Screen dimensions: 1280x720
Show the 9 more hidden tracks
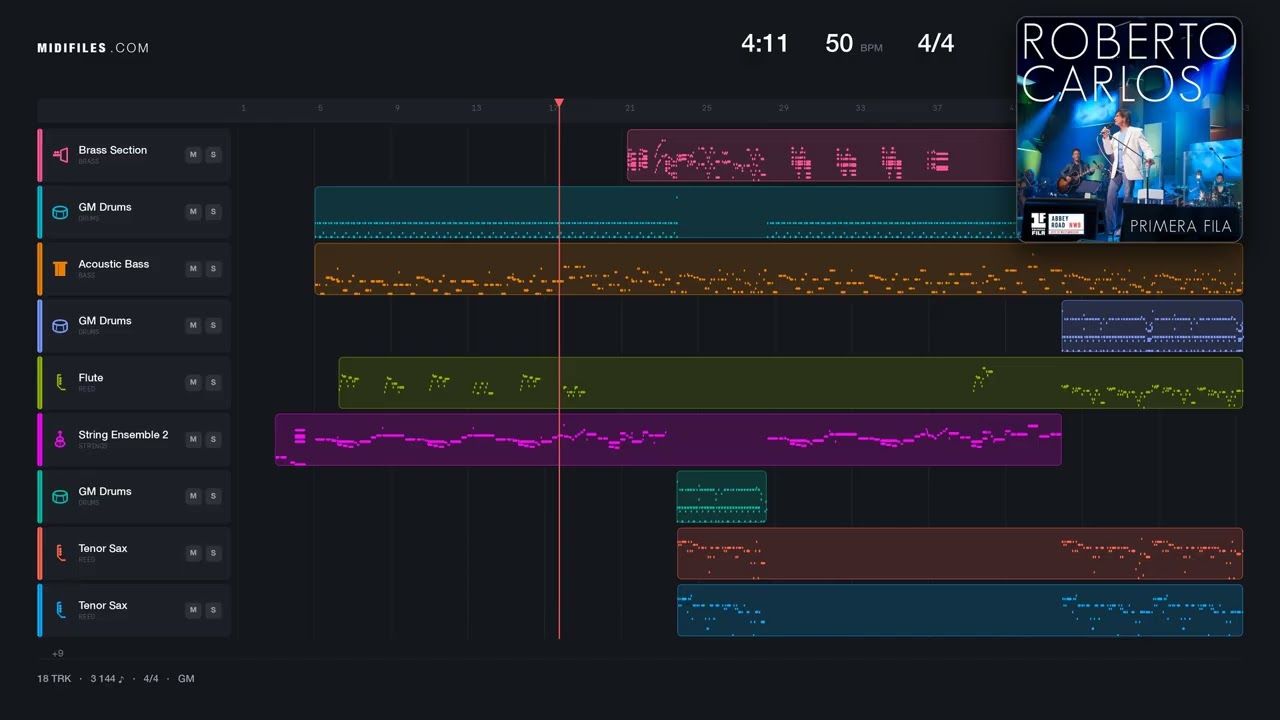58,654
